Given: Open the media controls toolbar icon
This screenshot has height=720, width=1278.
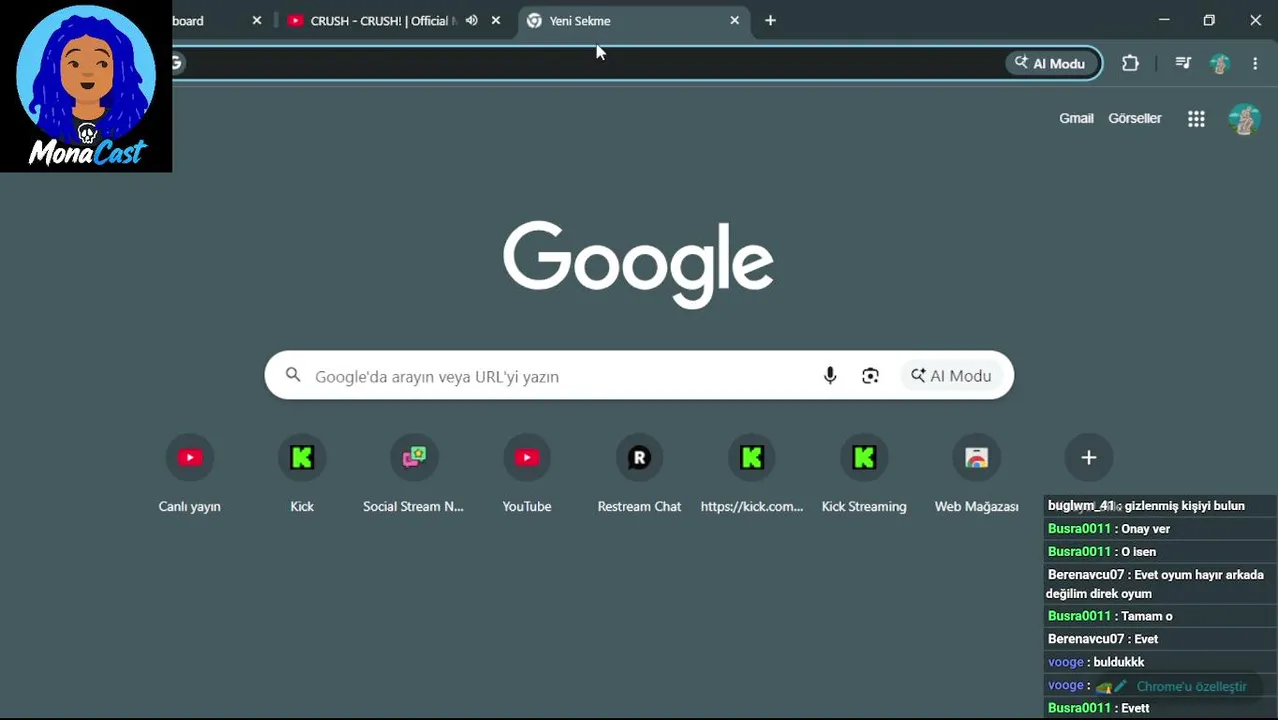Looking at the screenshot, I should [1183, 63].
